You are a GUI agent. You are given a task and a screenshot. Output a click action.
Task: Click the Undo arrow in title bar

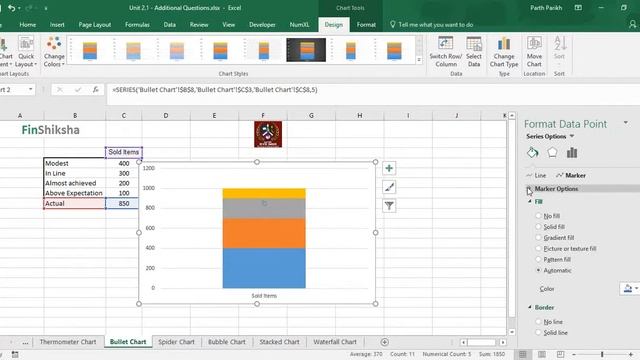pyautogui.click(x=11, y=8)
